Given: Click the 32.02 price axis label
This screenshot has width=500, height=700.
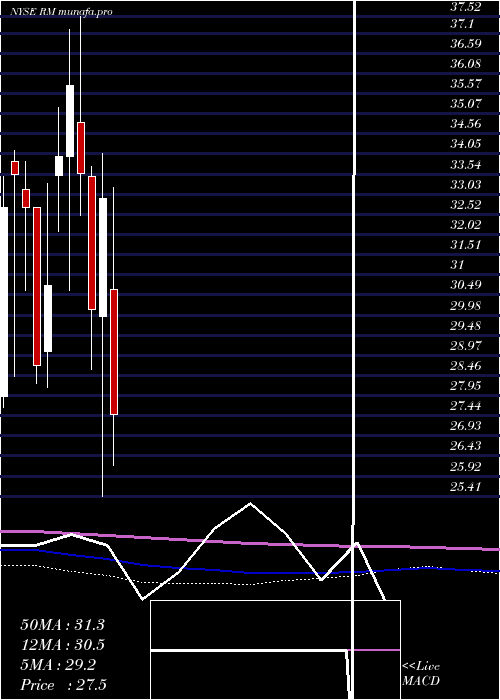Looking at the screenshot, I should 466,225.
